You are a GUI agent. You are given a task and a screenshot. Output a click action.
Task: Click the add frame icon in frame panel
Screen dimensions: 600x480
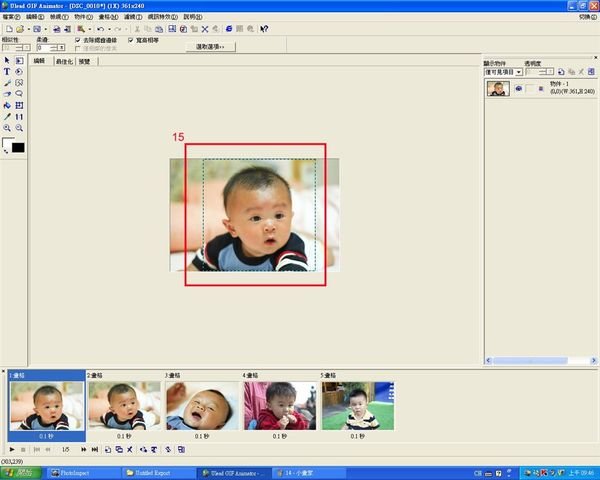tap(108, 449)
